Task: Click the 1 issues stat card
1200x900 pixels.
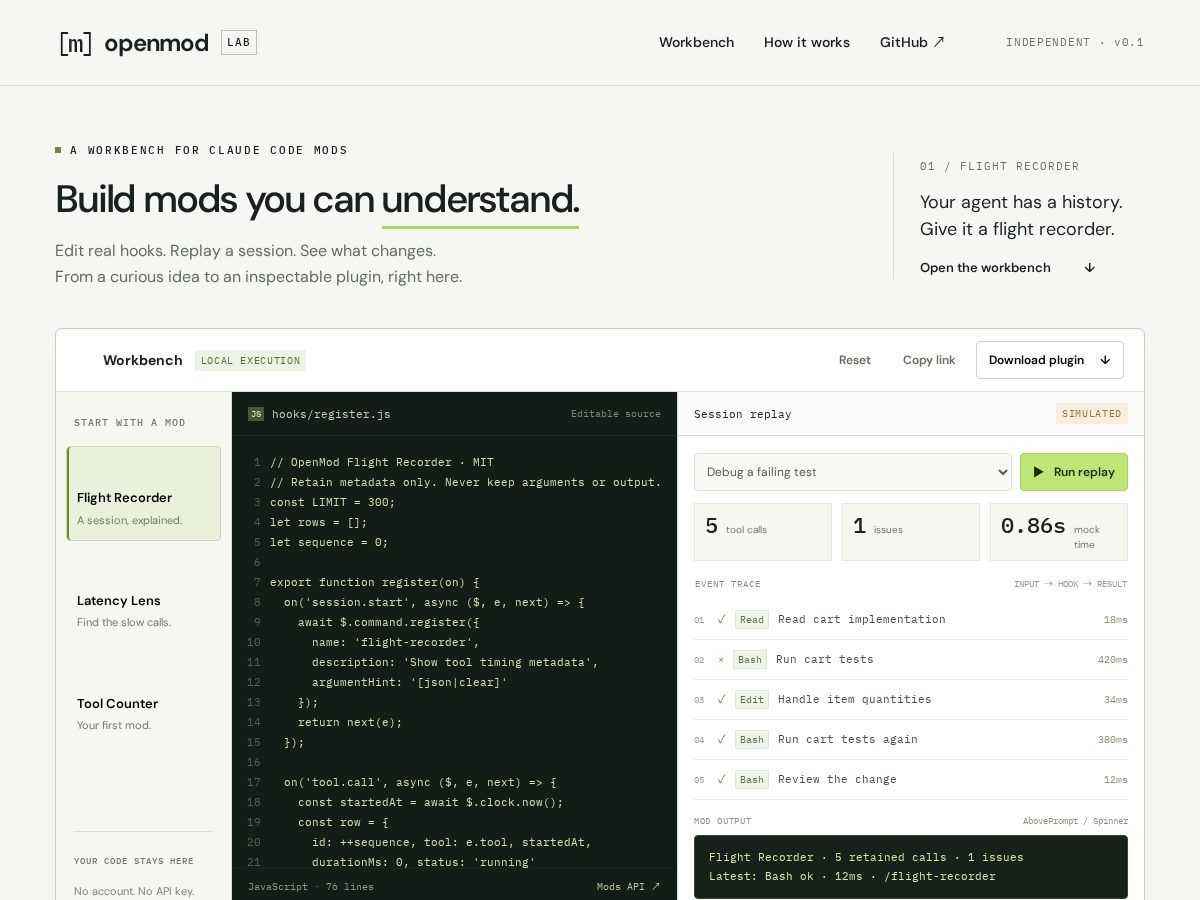Action: pyautogui.click(x=911, y=532)
